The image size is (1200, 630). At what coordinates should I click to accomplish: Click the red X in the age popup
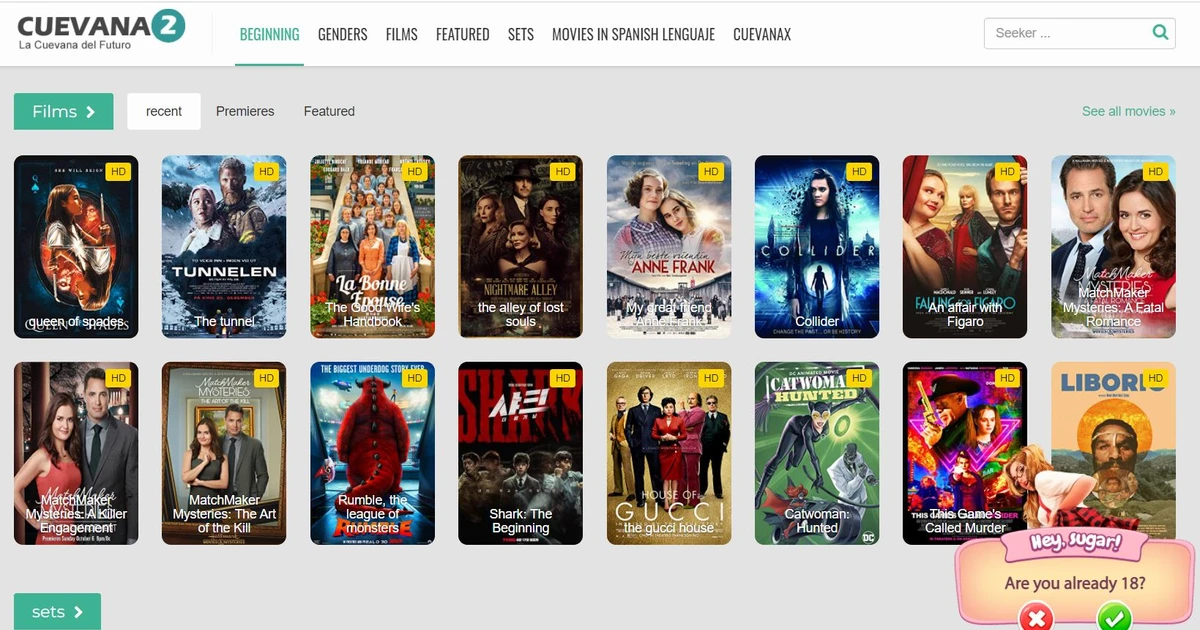click(x=1037, y=618)
